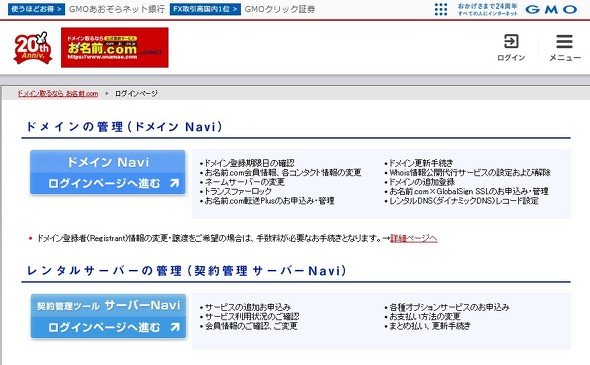Click text お支払い方法の変更
Screen dimensions: 590x365
tap(425, 316)
